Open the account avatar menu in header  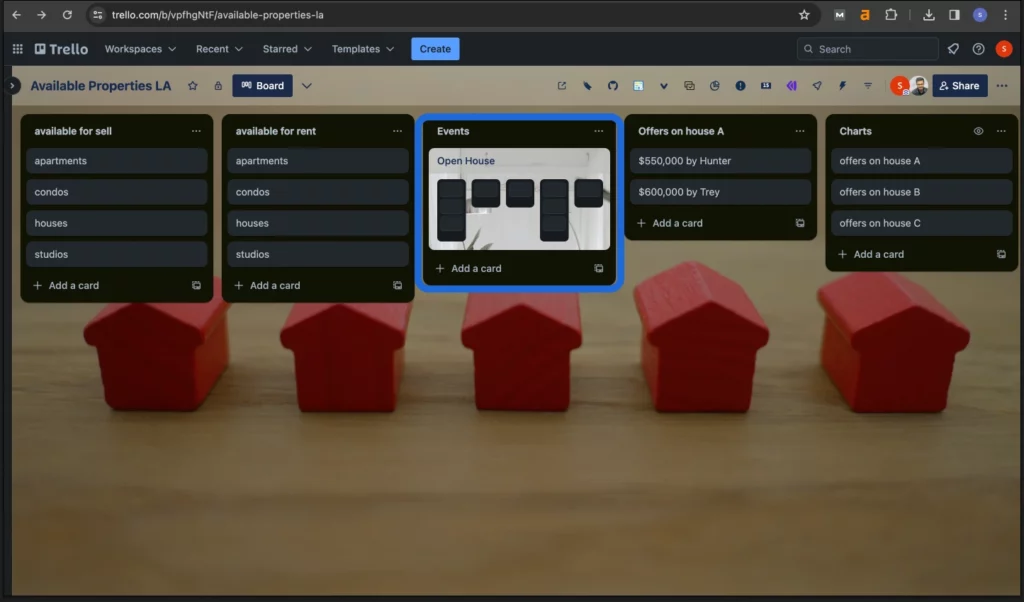(x=1004, y=49)
